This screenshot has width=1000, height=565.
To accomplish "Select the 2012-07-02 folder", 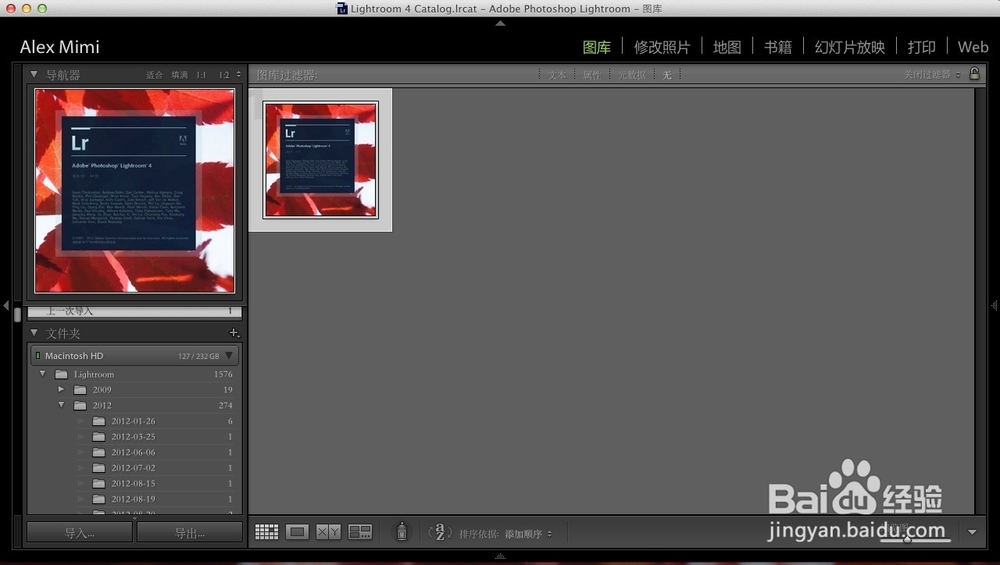I will pyautogui.click(x=133, y=467).
